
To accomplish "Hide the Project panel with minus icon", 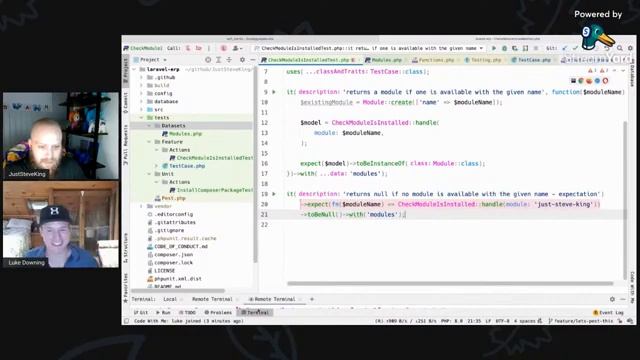I will tap(252, 60).
